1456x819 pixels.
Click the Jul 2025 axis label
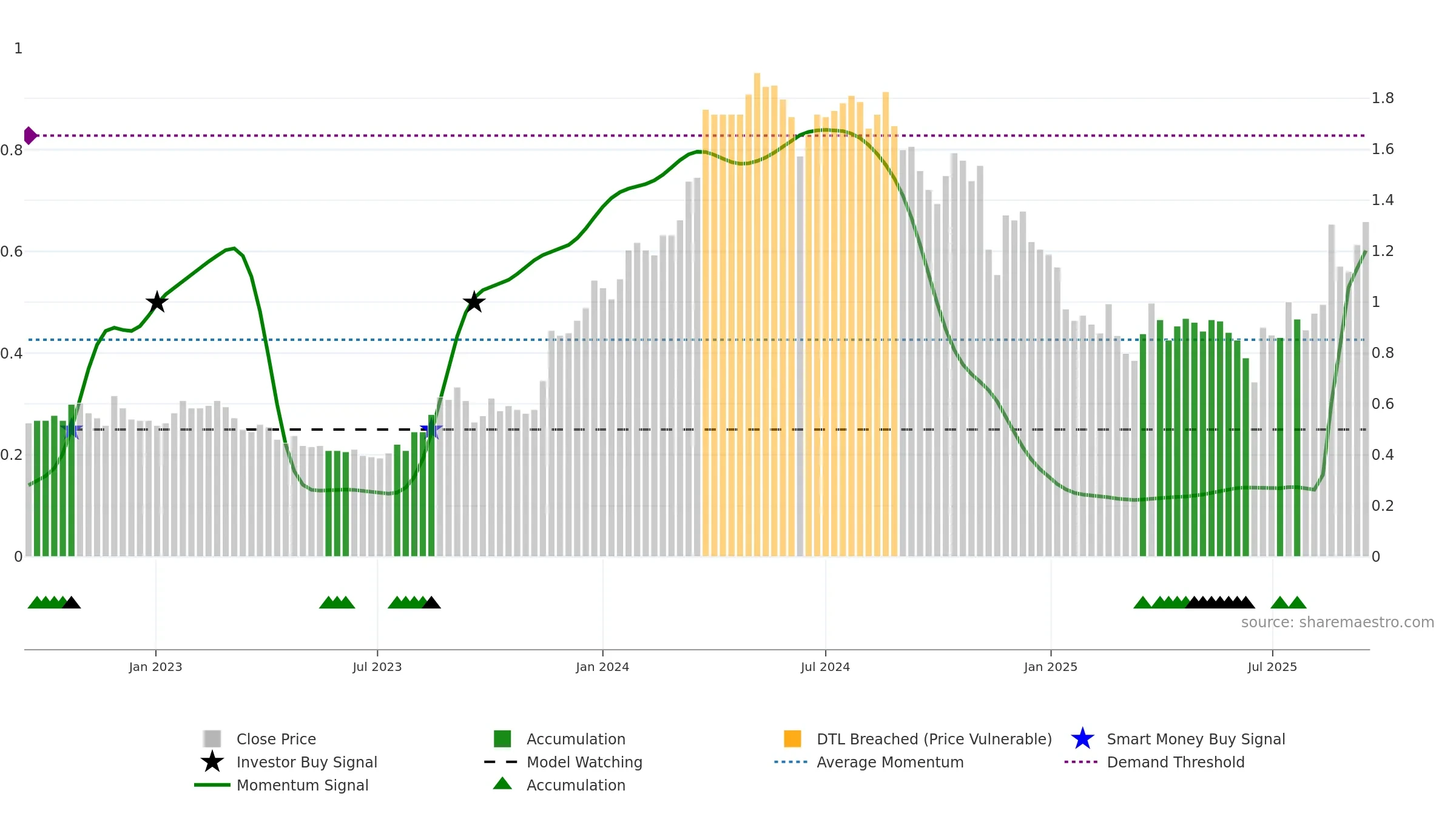point(1272,667)
